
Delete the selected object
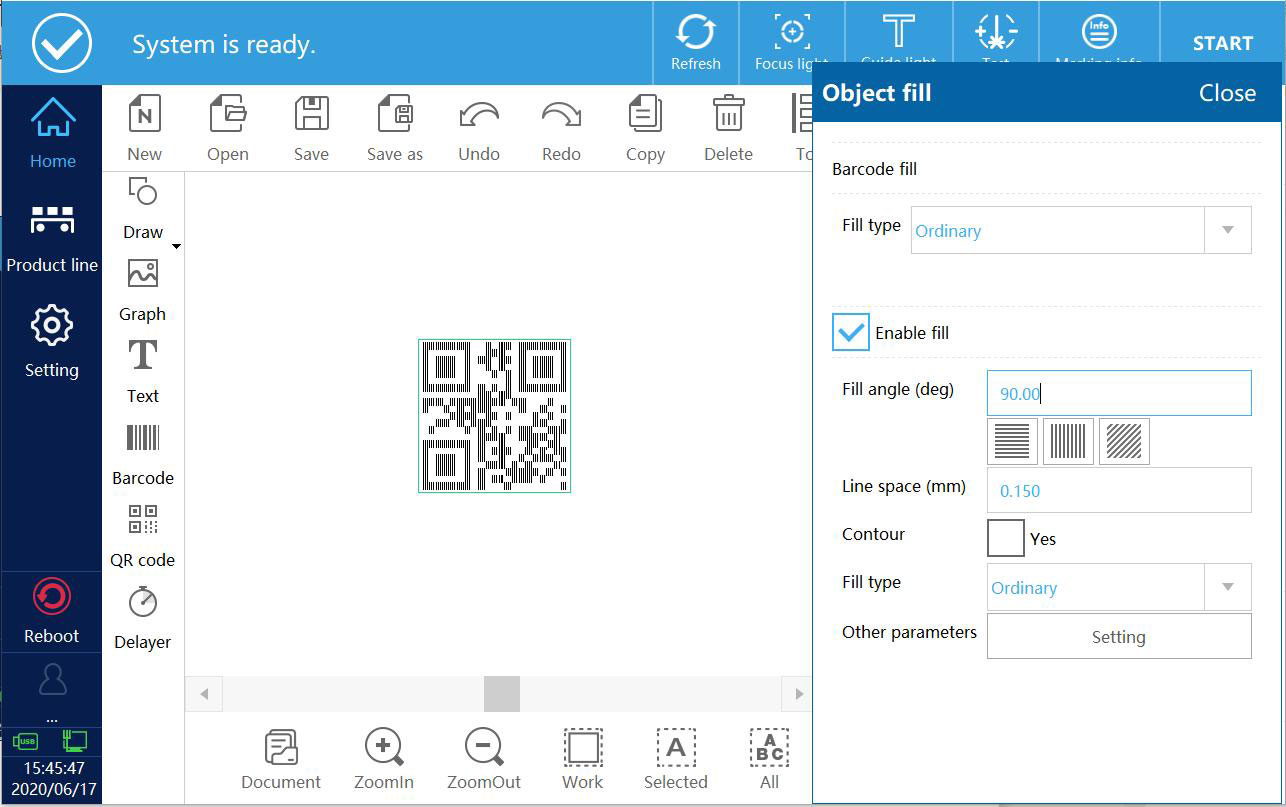[728, 114]
